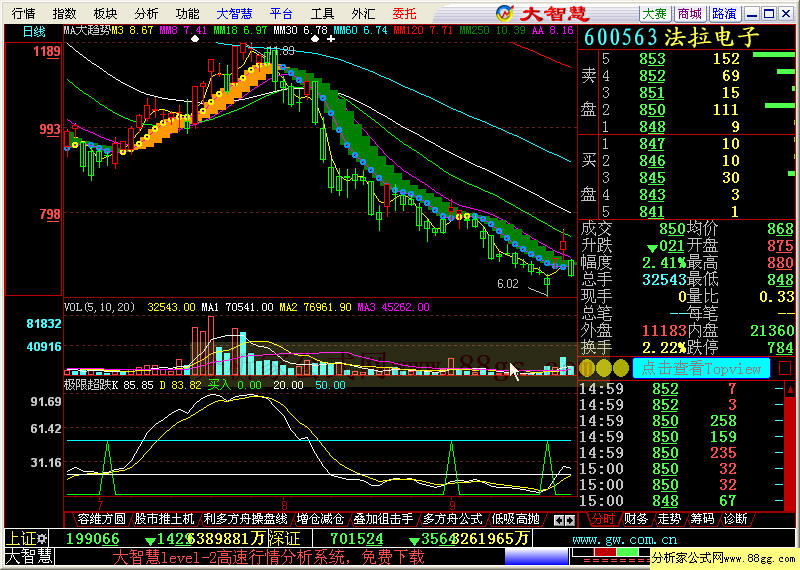Click the 商城 button in title bar
This screenshot has width=800, height=570.
689,14
